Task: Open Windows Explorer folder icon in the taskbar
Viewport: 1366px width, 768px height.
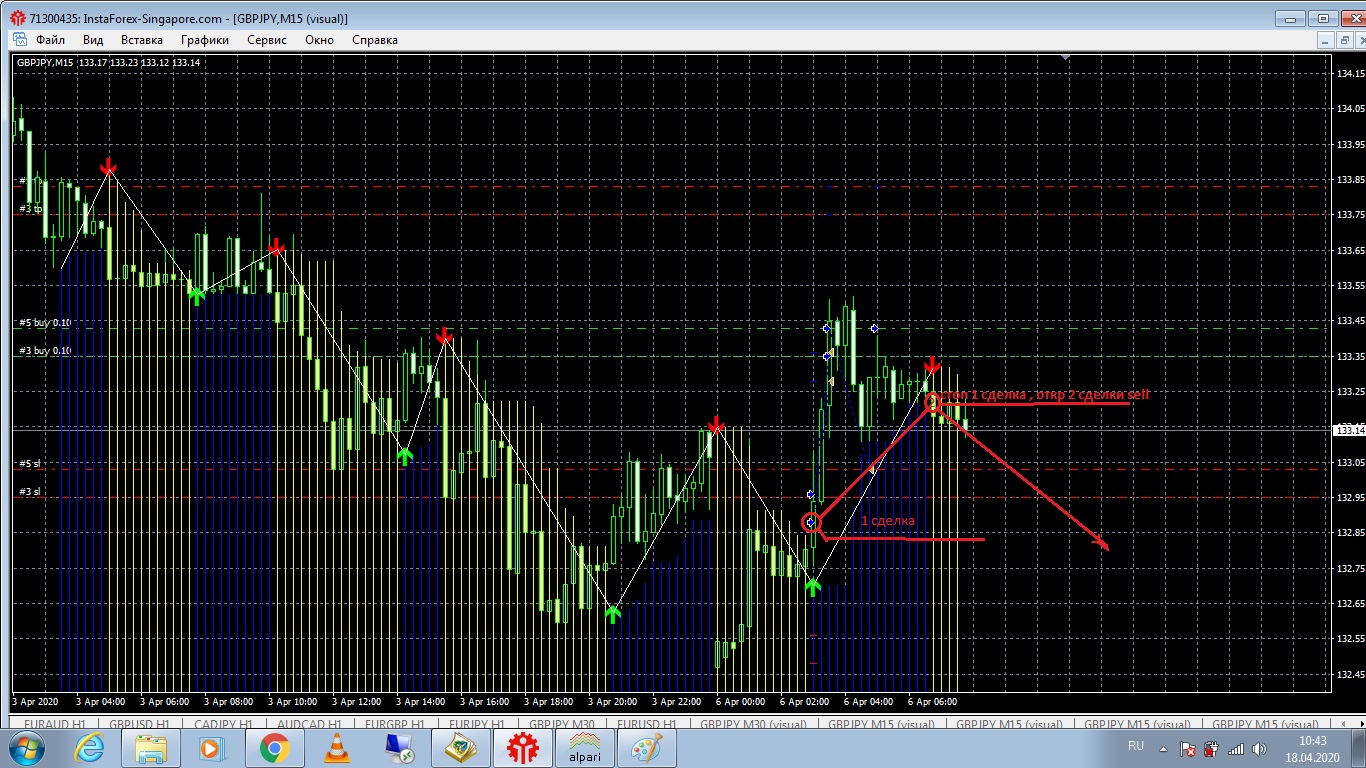Action: (150, 747)
